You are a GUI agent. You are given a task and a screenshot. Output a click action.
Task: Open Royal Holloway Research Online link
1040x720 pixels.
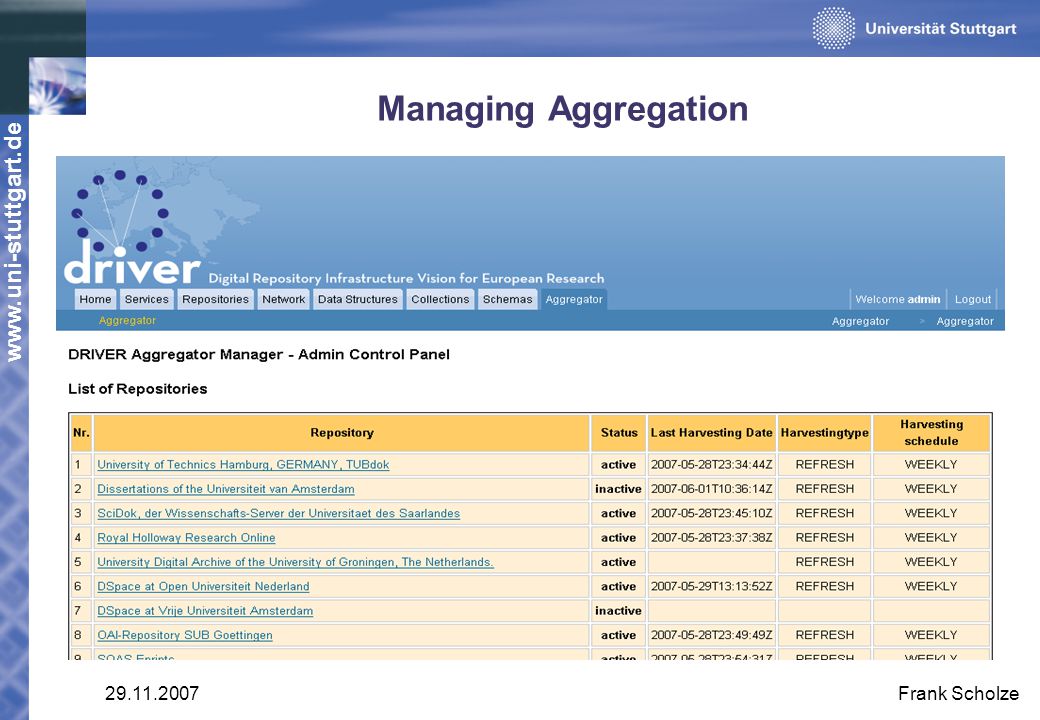click(186, 538)
